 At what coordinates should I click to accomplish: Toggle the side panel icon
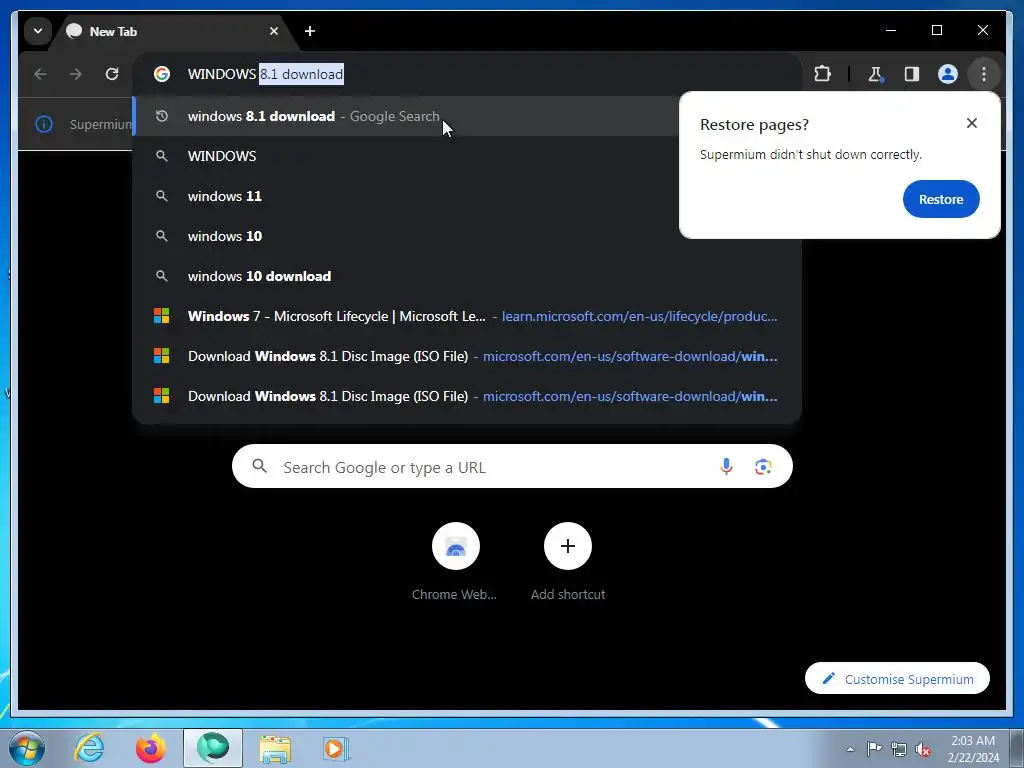tap(912, 74)
